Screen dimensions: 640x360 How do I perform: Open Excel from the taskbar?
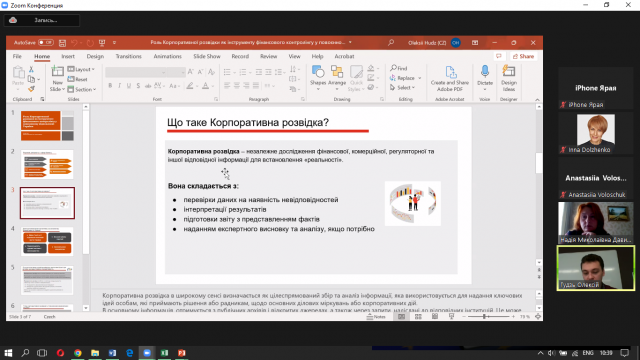tap(164, 353)
